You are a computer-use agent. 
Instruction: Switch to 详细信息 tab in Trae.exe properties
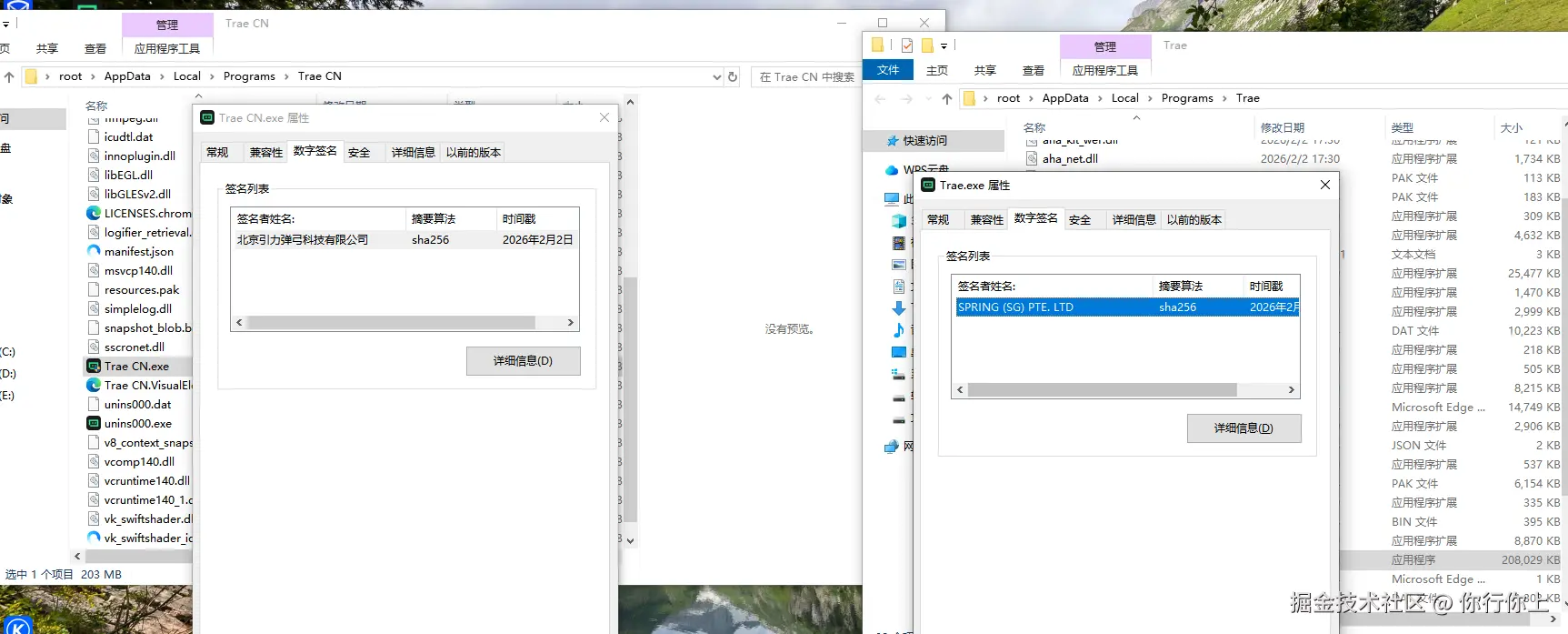[x=1134, y=219]
